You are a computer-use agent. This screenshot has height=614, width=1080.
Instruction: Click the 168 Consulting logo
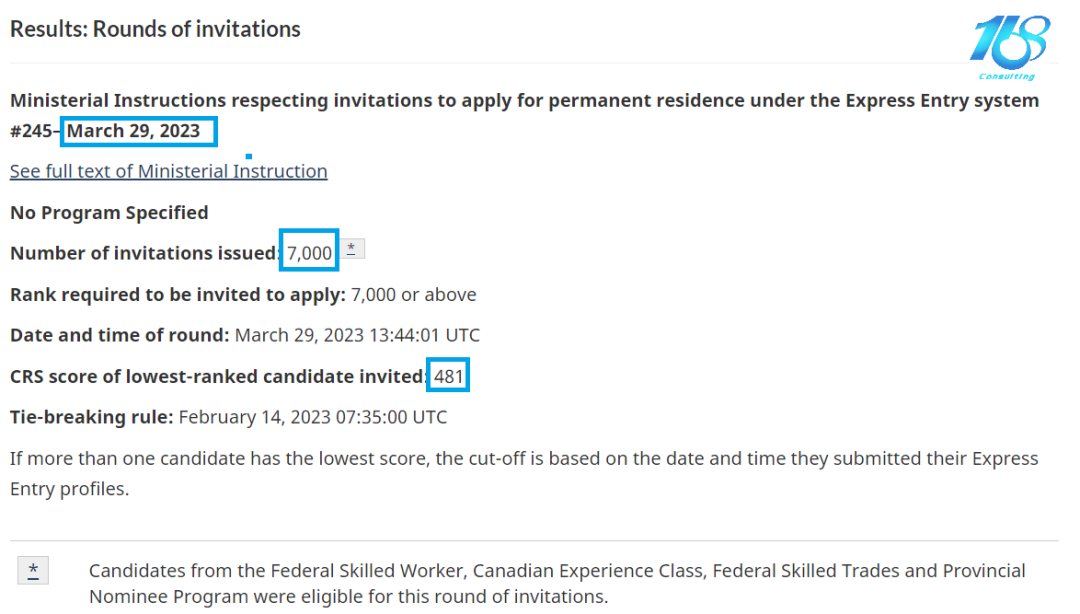coord(1009,46)
